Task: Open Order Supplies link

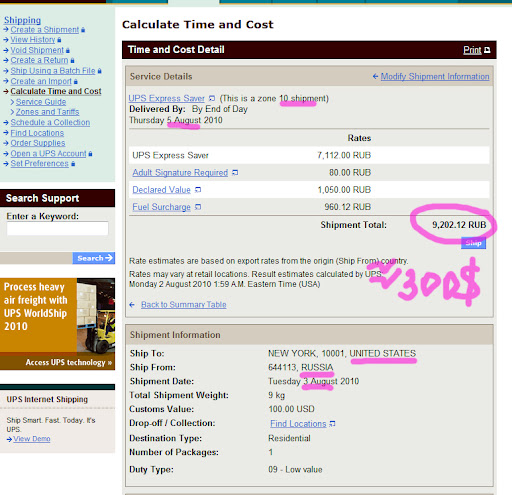Action: (38, 143)
